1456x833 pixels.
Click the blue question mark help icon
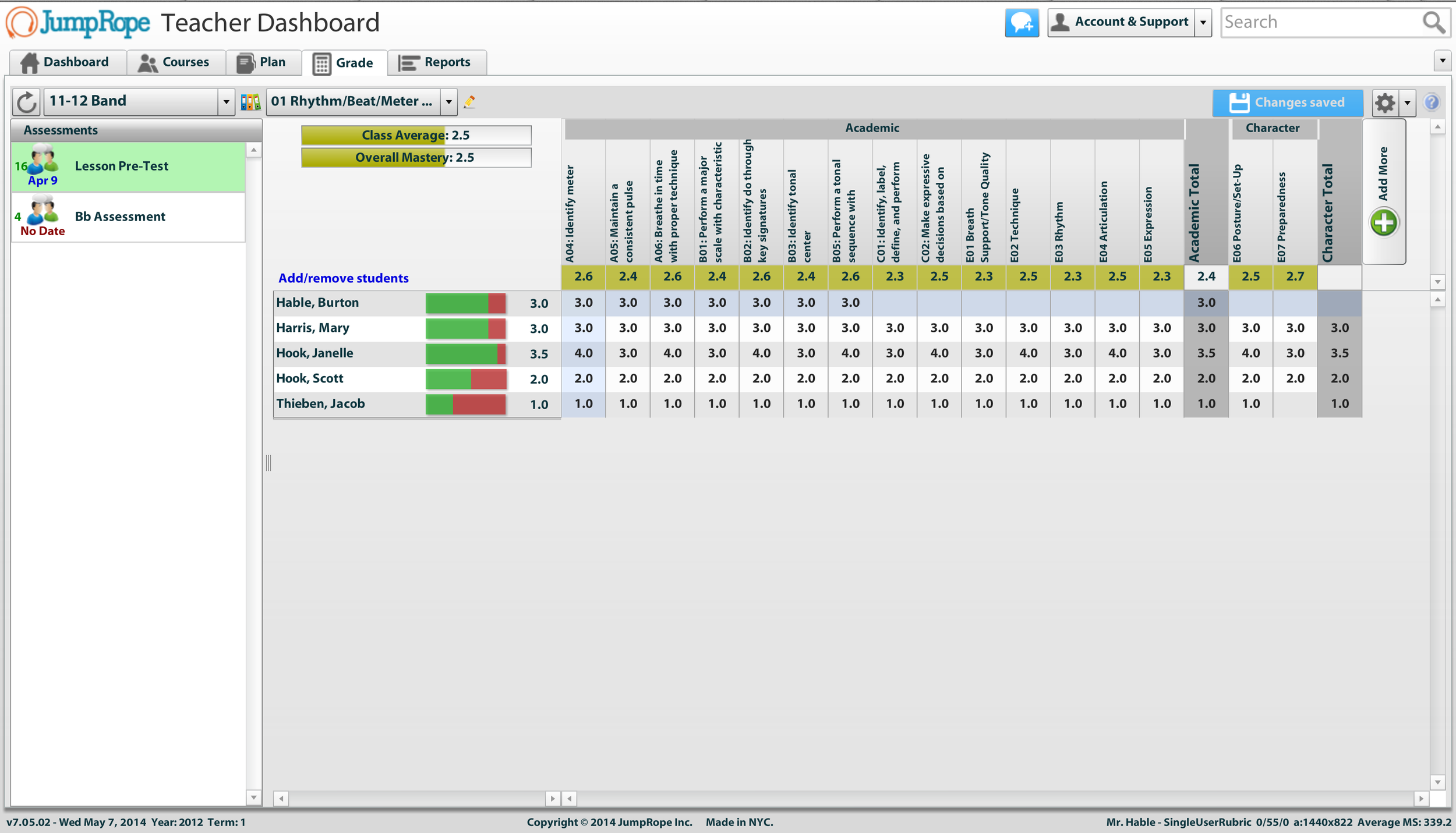(1432, 102)
